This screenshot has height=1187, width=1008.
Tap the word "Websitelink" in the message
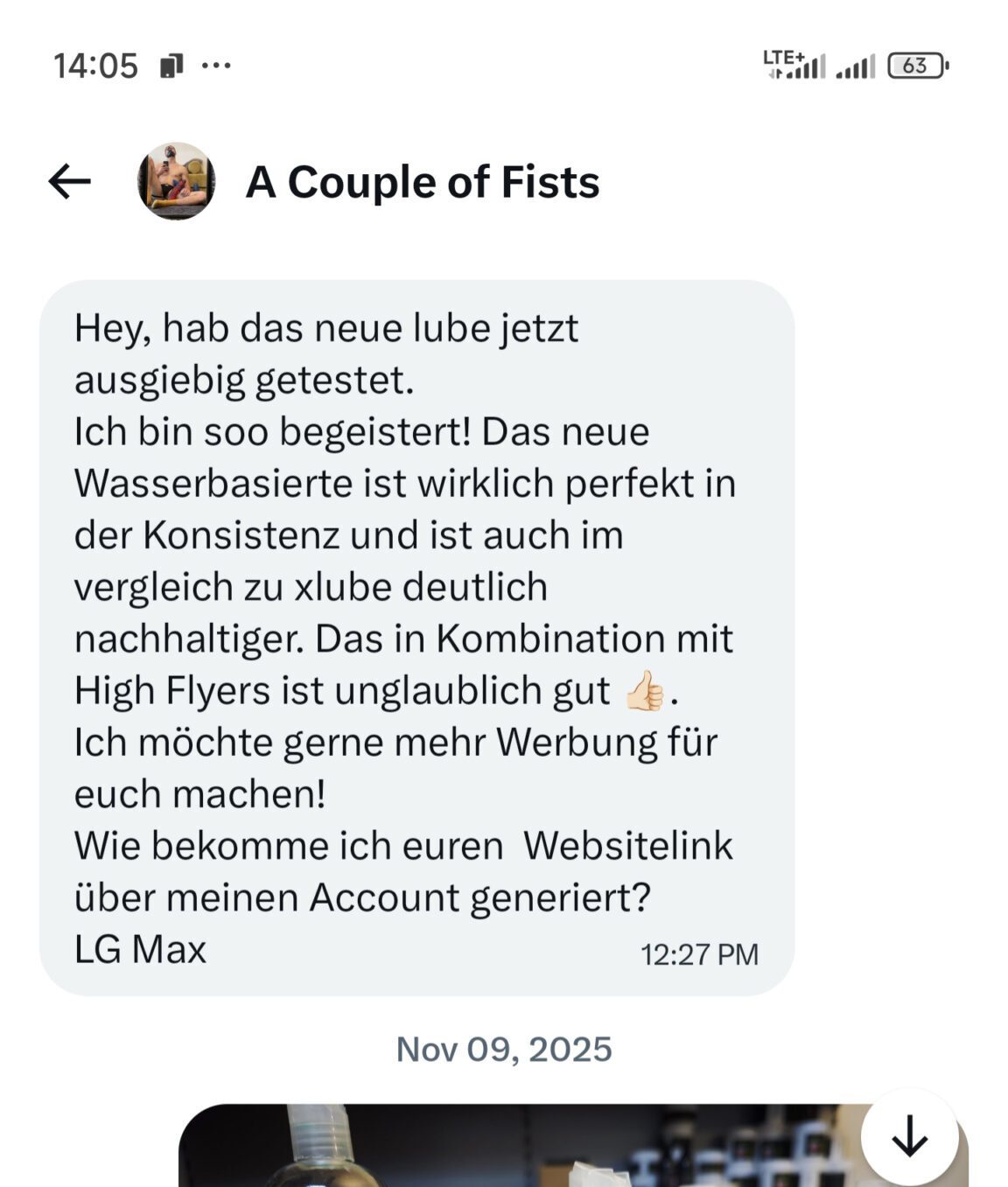(628, 846)
